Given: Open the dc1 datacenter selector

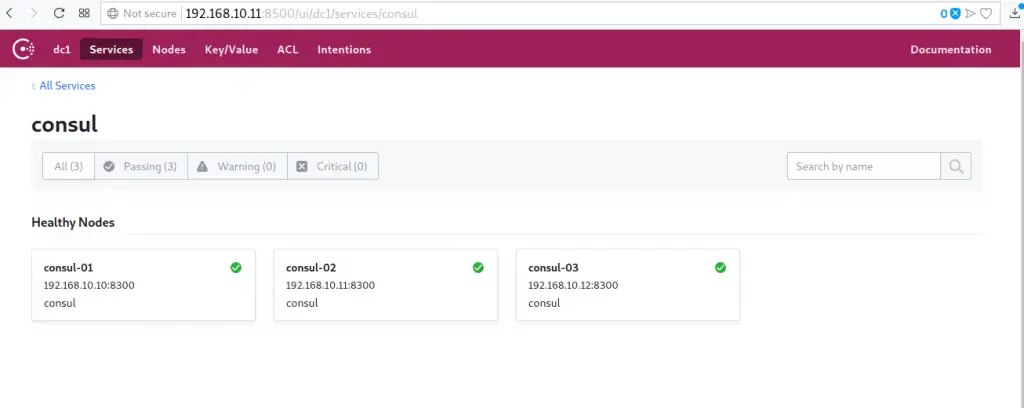Looking at the screenshot, I should [x=62, y=50].
